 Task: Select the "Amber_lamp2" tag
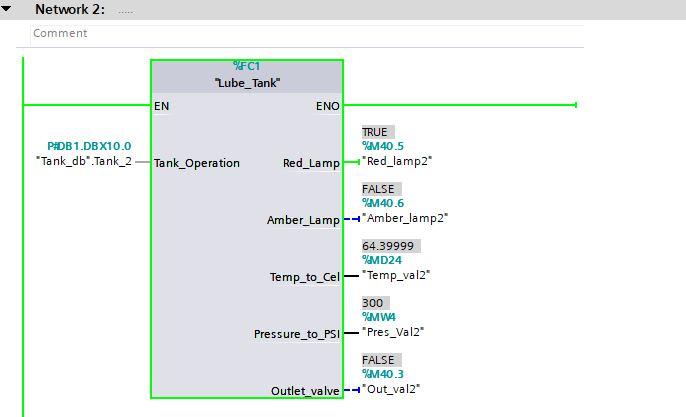(x=405, y=218)
